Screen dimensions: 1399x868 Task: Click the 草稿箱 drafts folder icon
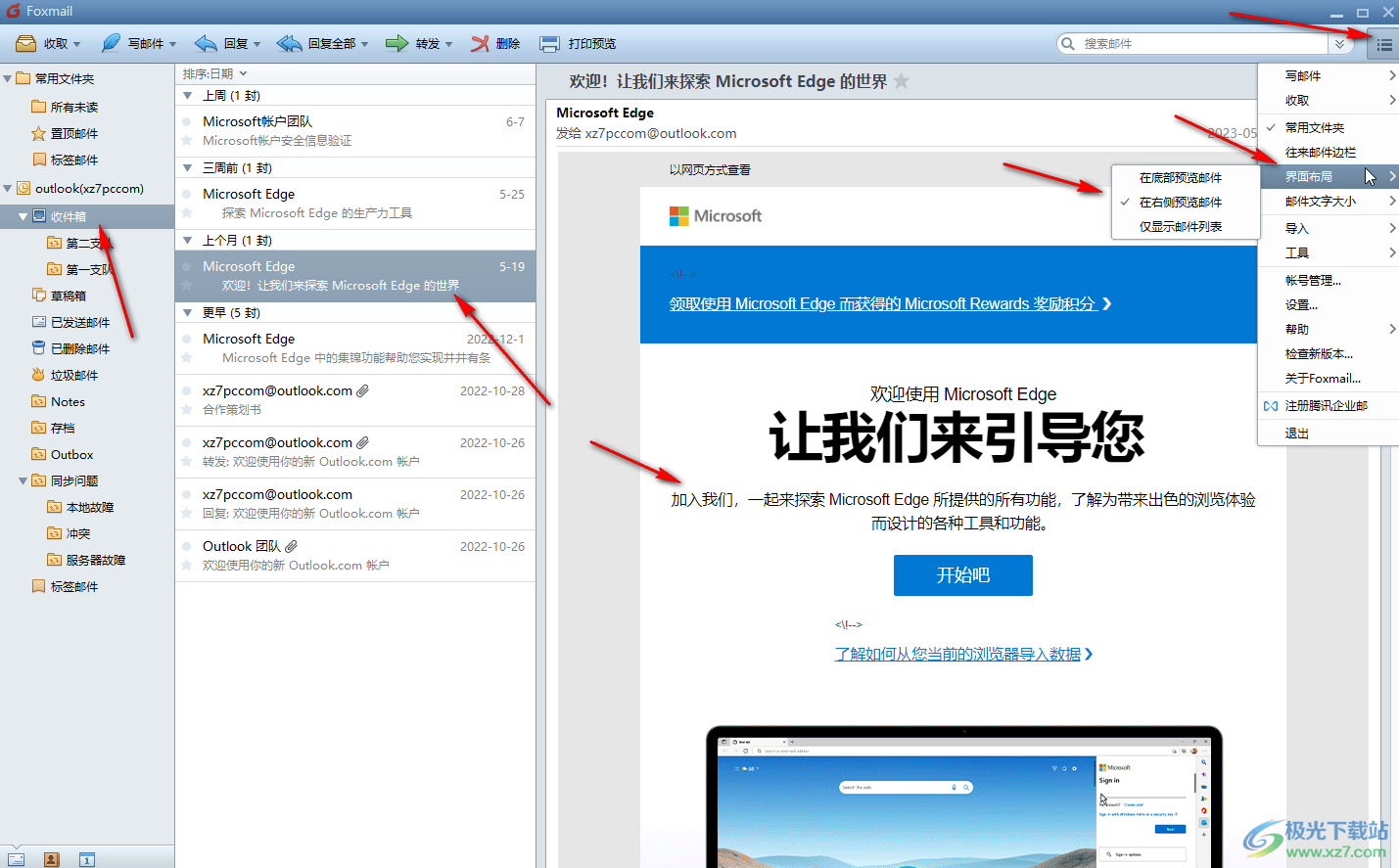click(x=39, y=296)
